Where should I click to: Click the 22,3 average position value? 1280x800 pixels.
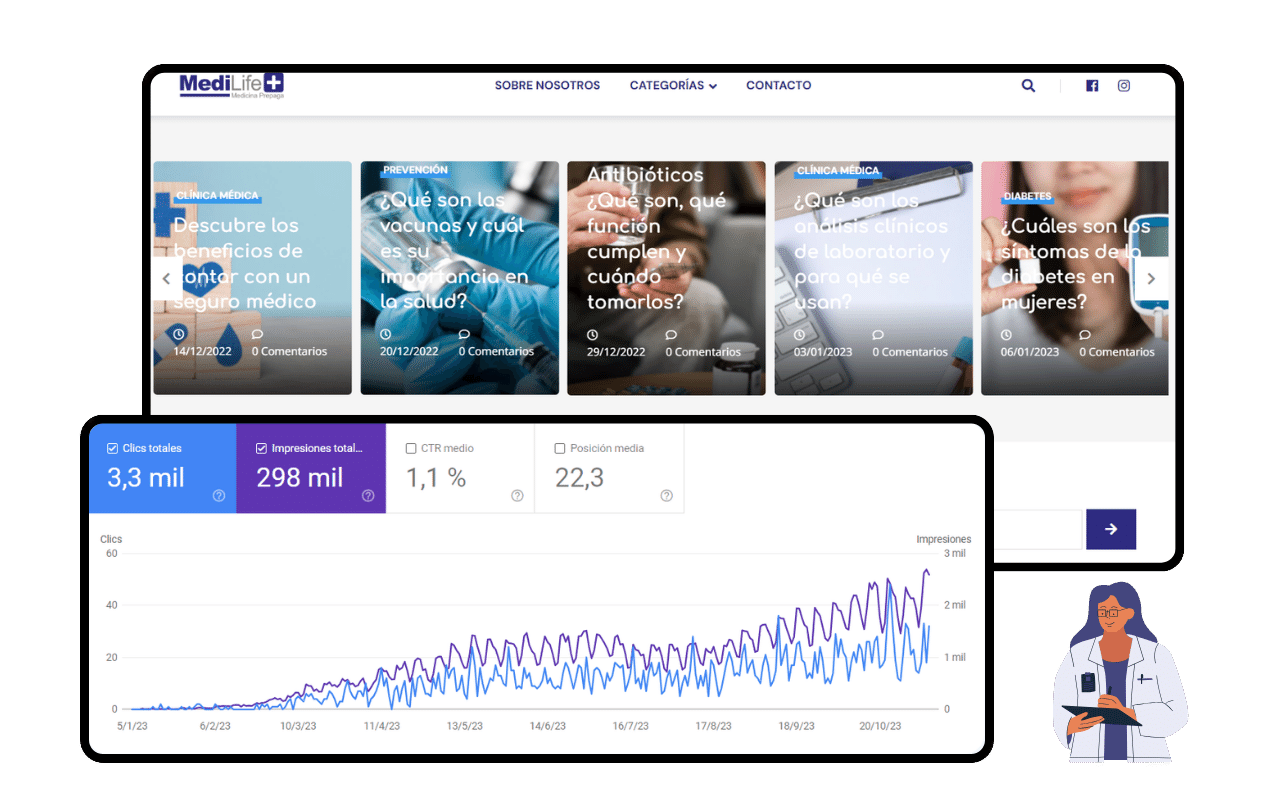(x=580, y=478)
